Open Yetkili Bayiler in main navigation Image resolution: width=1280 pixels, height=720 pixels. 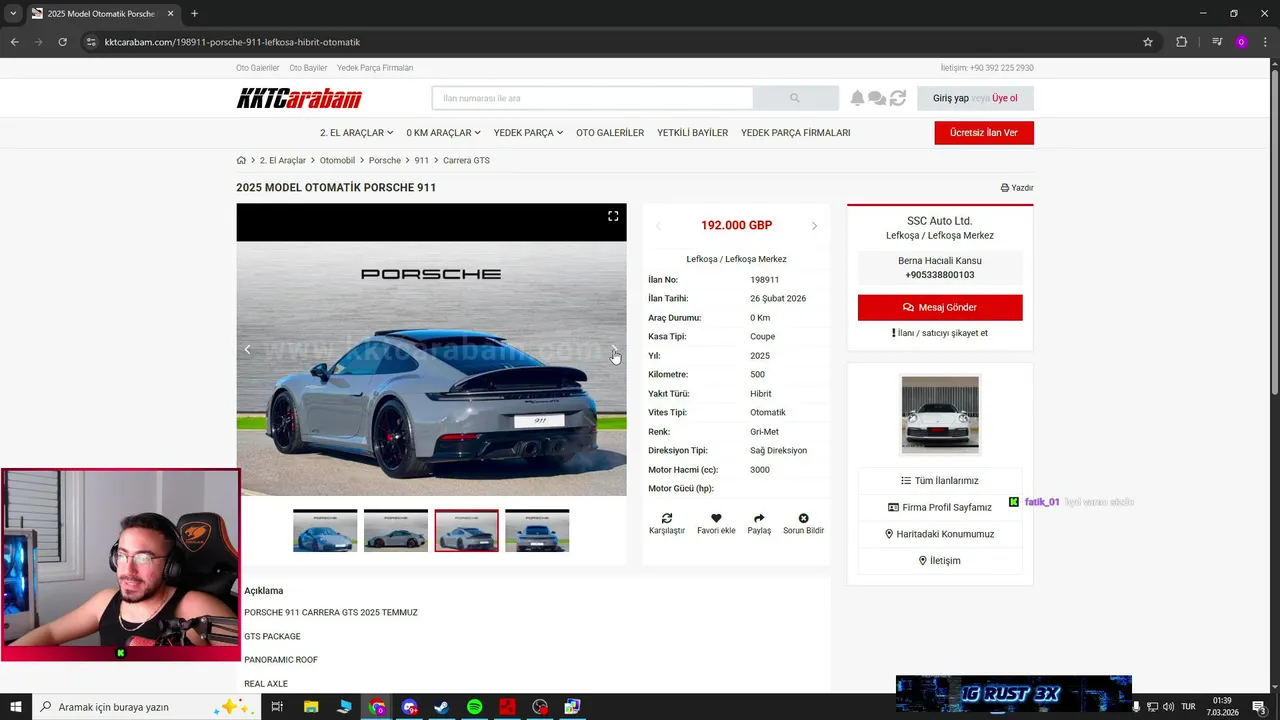[x=692, y=133]
